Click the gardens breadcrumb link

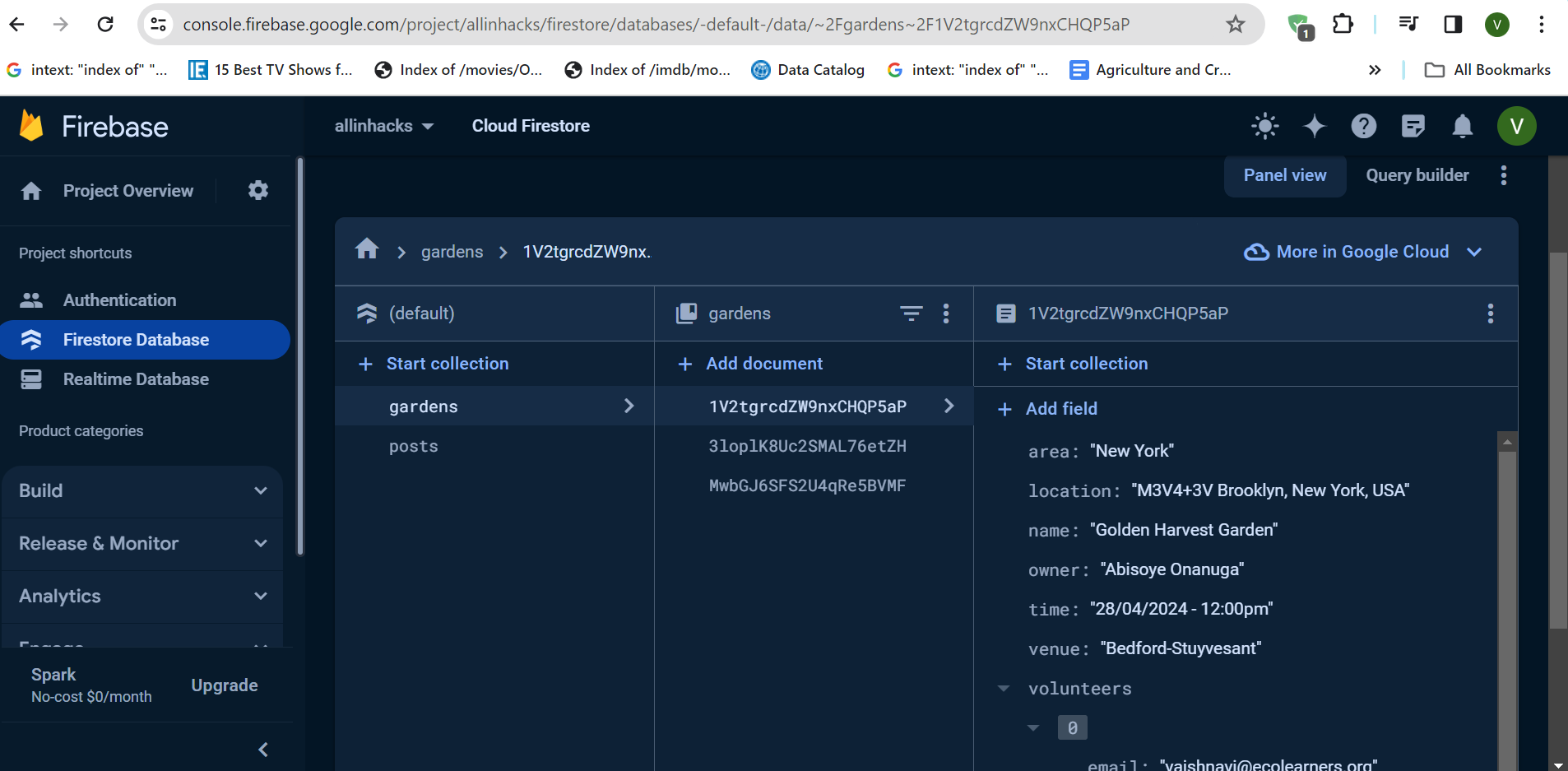coord(452,252)
